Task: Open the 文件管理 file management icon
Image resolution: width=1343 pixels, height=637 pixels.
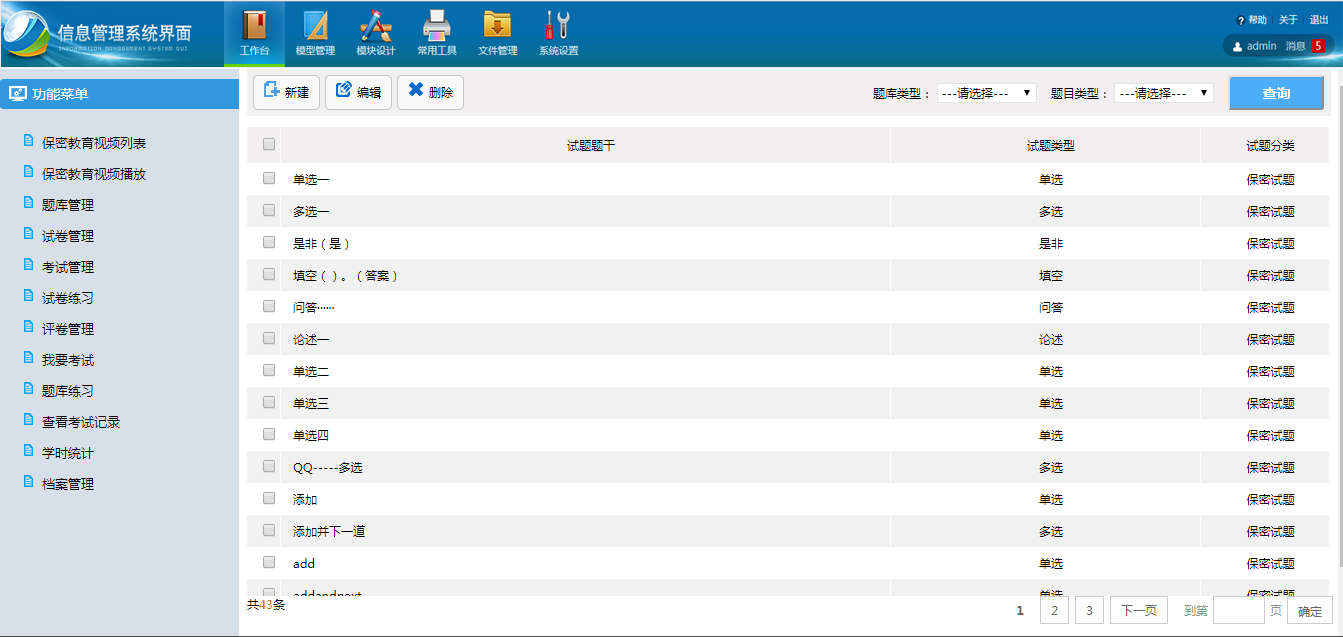Action: click(497, 26)
